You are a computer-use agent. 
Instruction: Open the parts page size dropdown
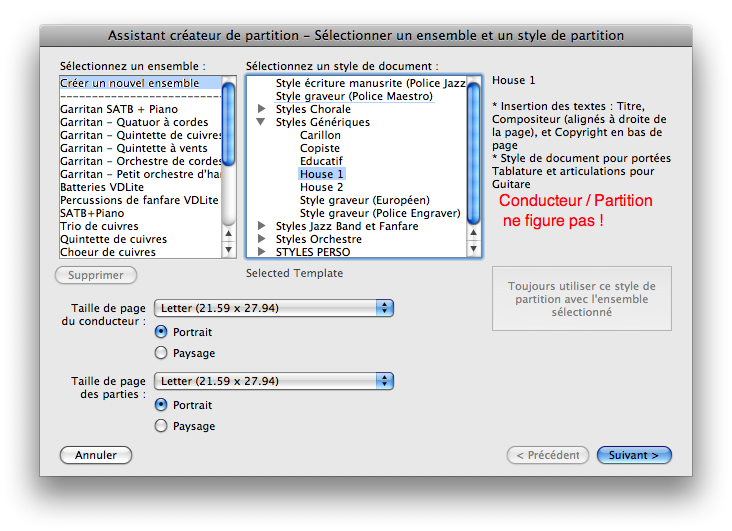pyautogui.click(x=274, y=381)
